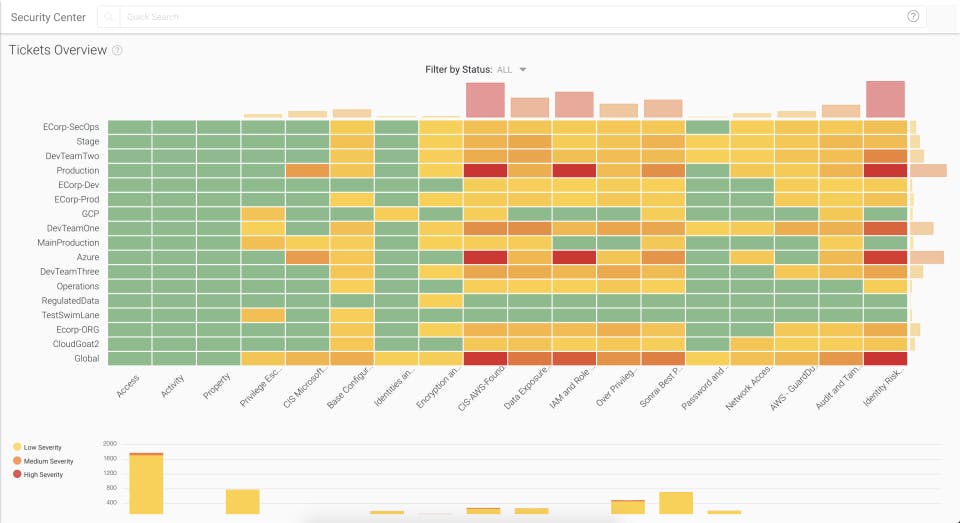The width and height of the screenshot is (960, 523).
Task: Click the green ECorp-SecOps Access heatmap cell
Action: click(130, 127)
